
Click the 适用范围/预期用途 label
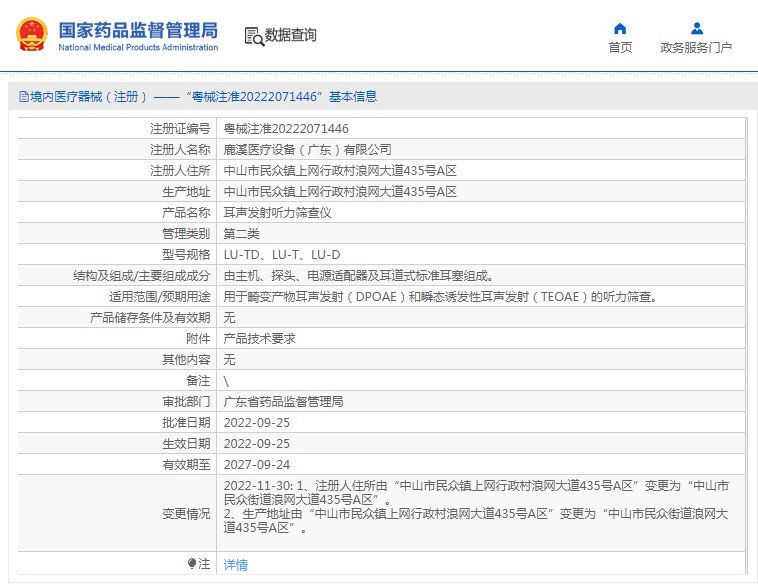160,296
